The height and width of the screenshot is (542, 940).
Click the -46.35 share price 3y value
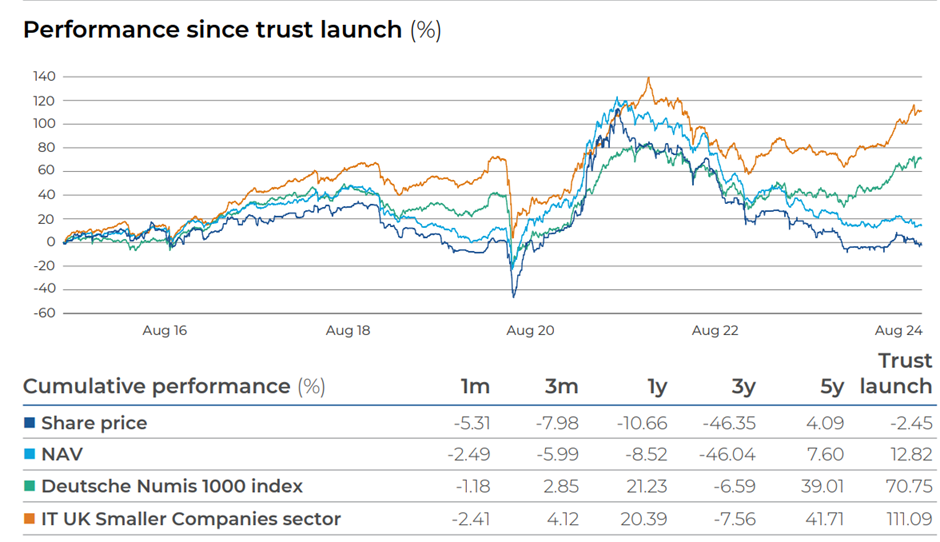(729, 423)
